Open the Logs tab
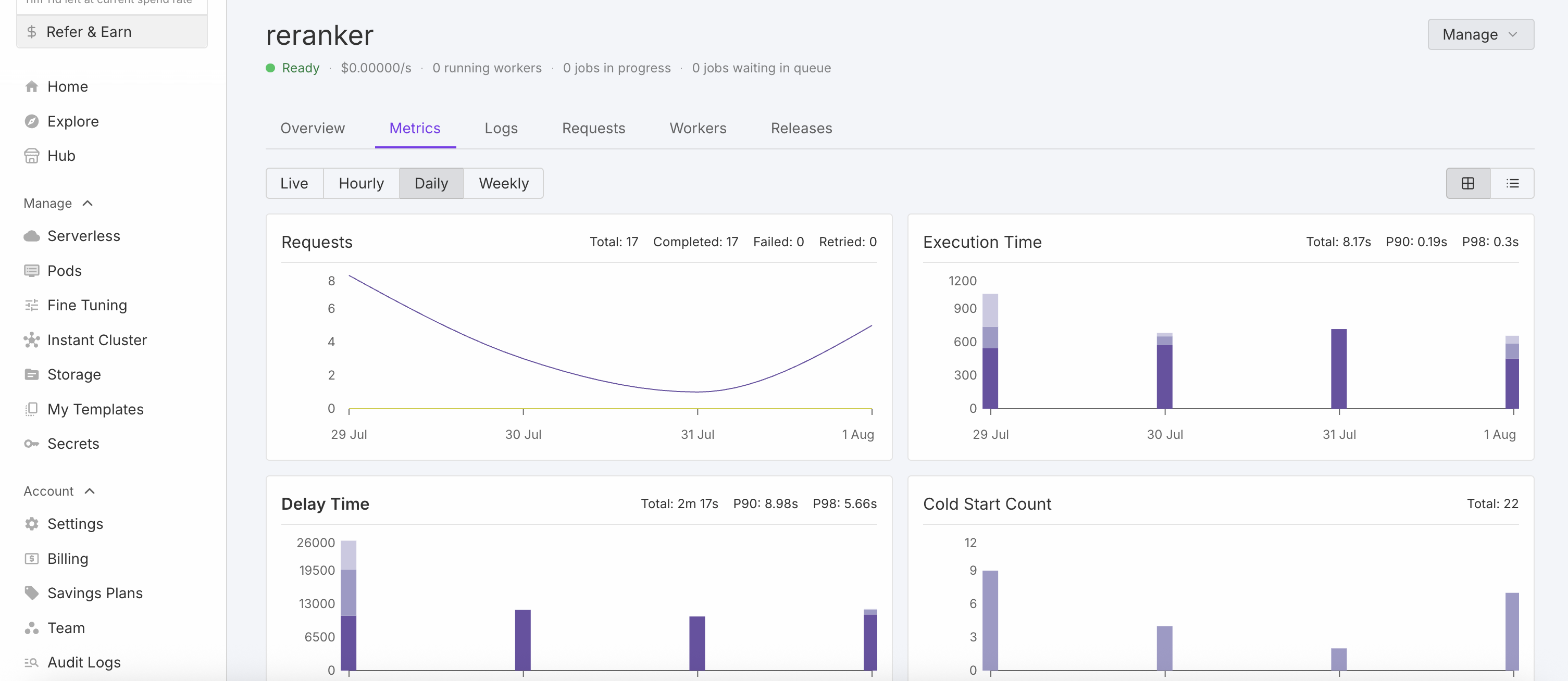Image resolution: width=1568 pixels, height=681 pixels. point(500,129)
